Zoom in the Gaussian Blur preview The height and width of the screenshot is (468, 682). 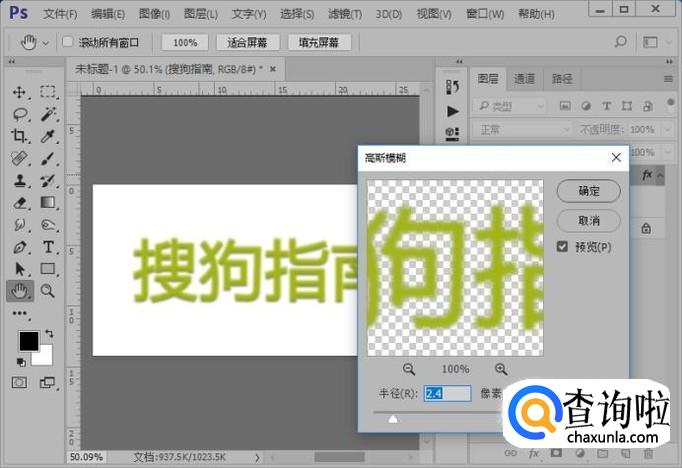click(x=501, y=369)
